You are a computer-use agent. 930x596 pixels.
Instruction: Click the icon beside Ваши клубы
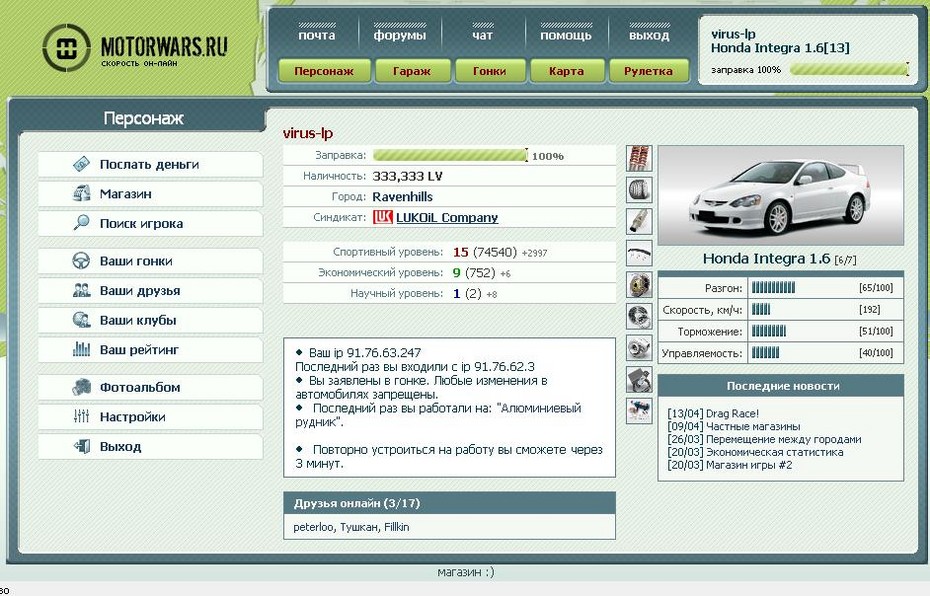(81, 320)
